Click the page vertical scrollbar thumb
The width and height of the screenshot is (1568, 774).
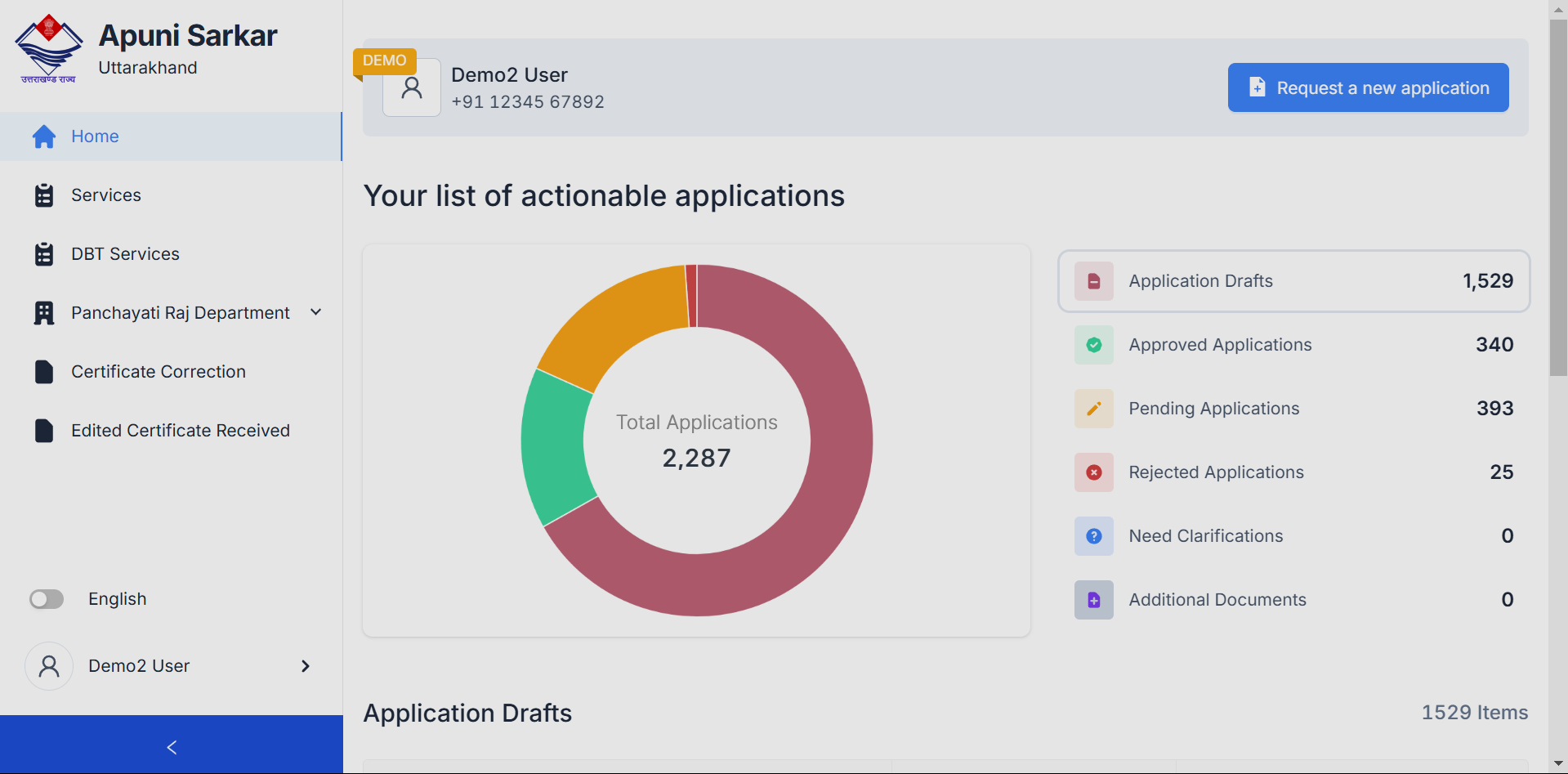tap(1558, 198)
